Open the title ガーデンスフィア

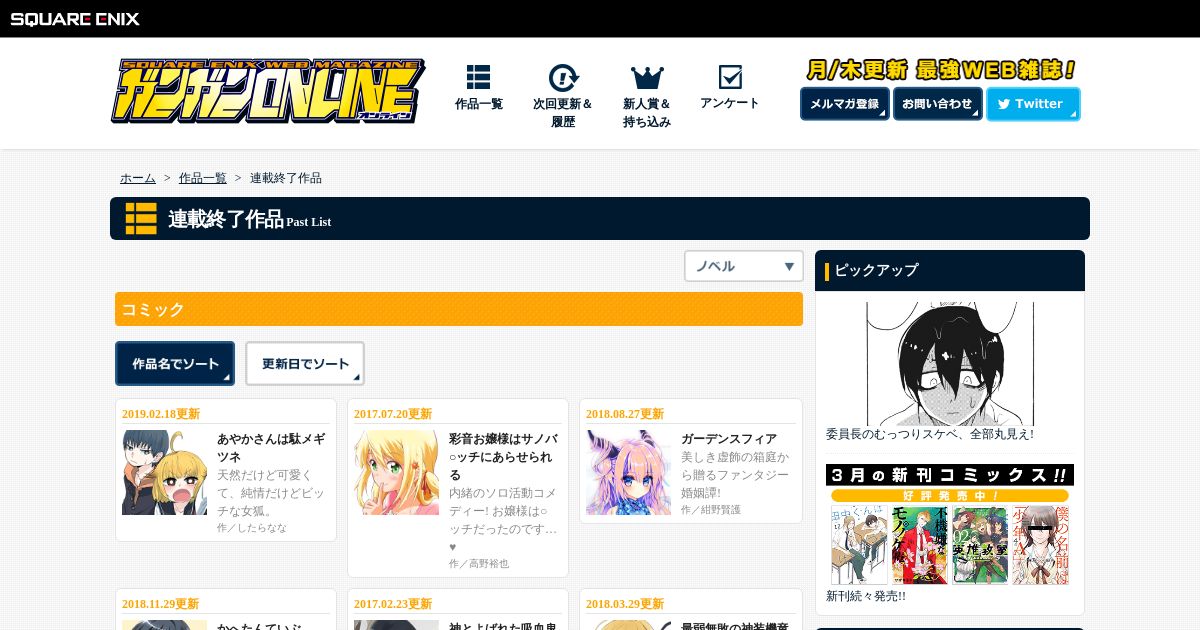click(729, 439)
